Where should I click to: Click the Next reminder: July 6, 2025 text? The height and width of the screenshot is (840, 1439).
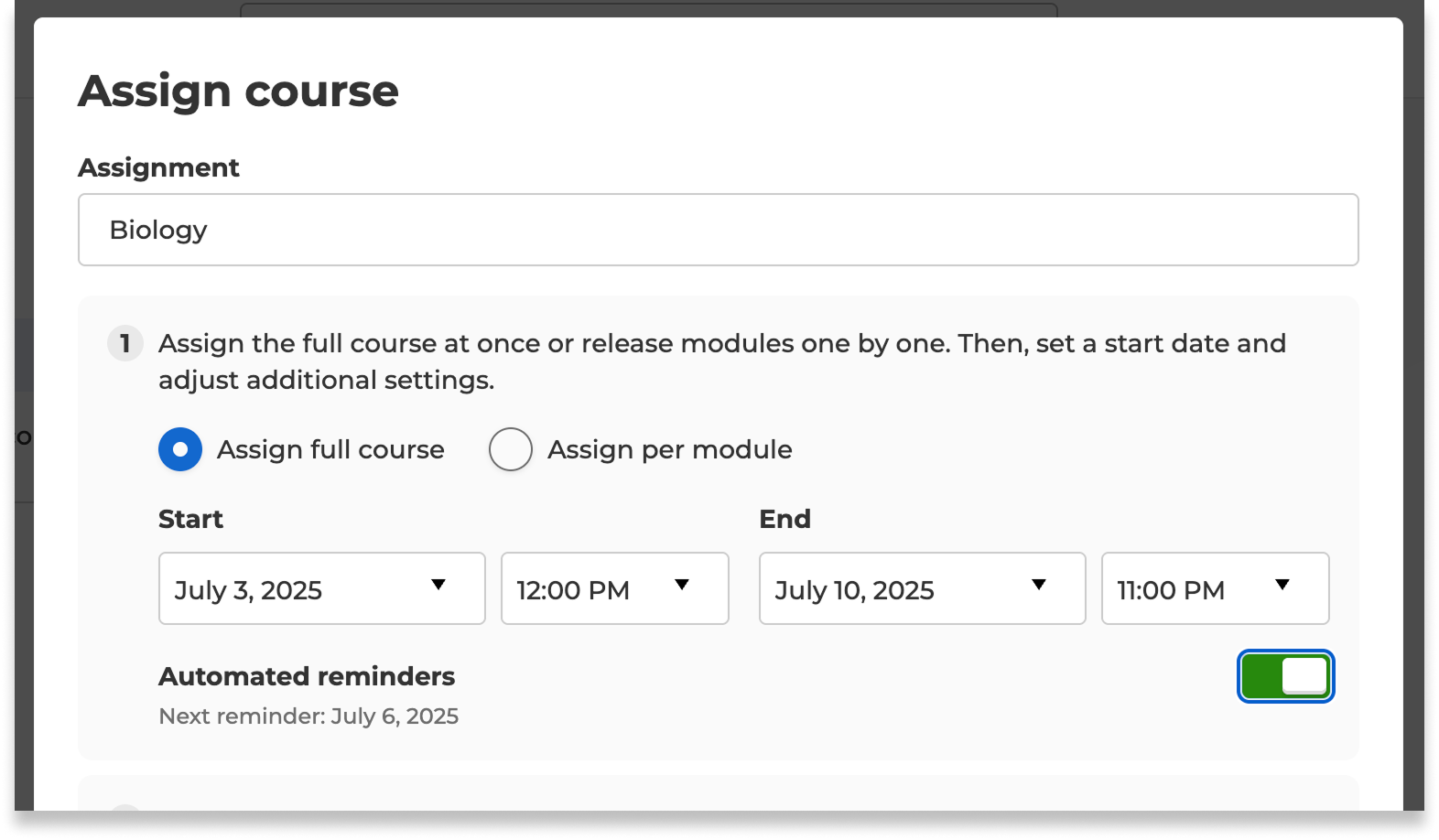308,716
